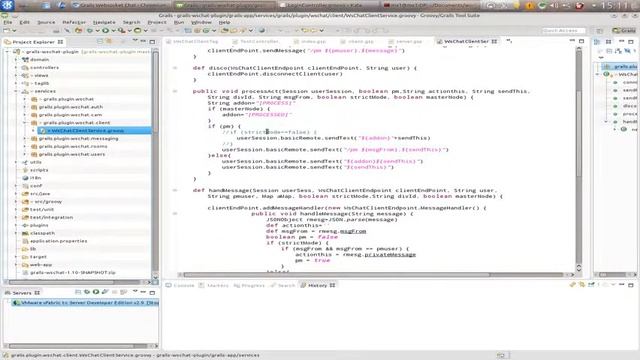Expand grails.plugin.wschat.cam package
The image size is (640, 360).
pyautogui.click(x=25, y=115)
